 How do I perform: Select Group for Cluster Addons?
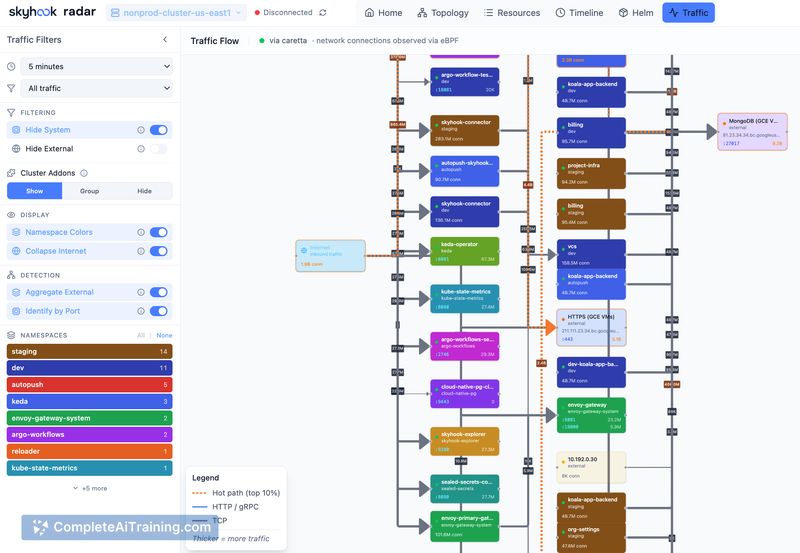click(89, 191)
